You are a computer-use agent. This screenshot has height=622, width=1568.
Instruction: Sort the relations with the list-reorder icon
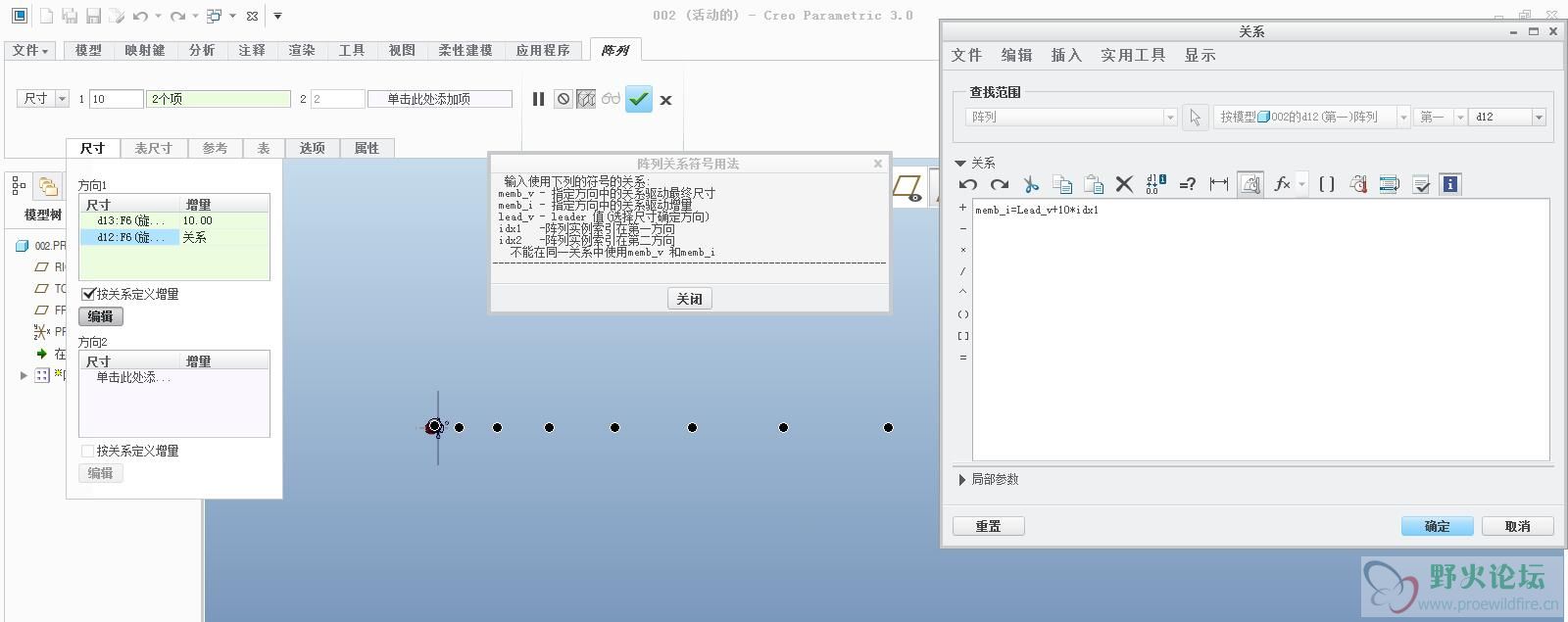[1390, 184]
